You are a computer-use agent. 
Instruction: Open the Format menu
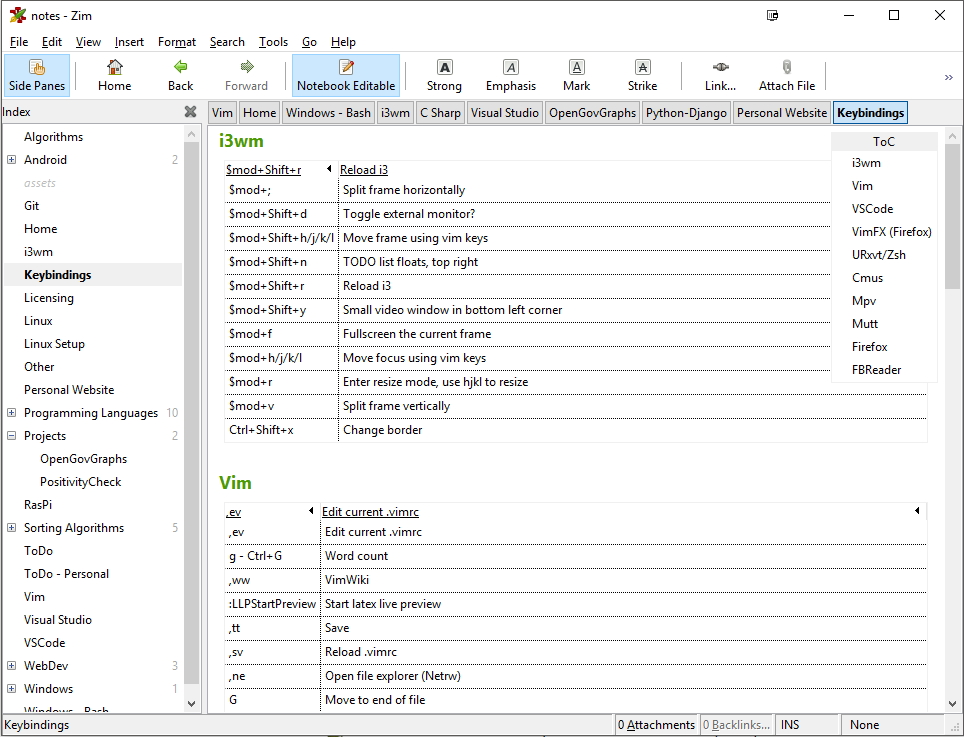coord(177,42)
